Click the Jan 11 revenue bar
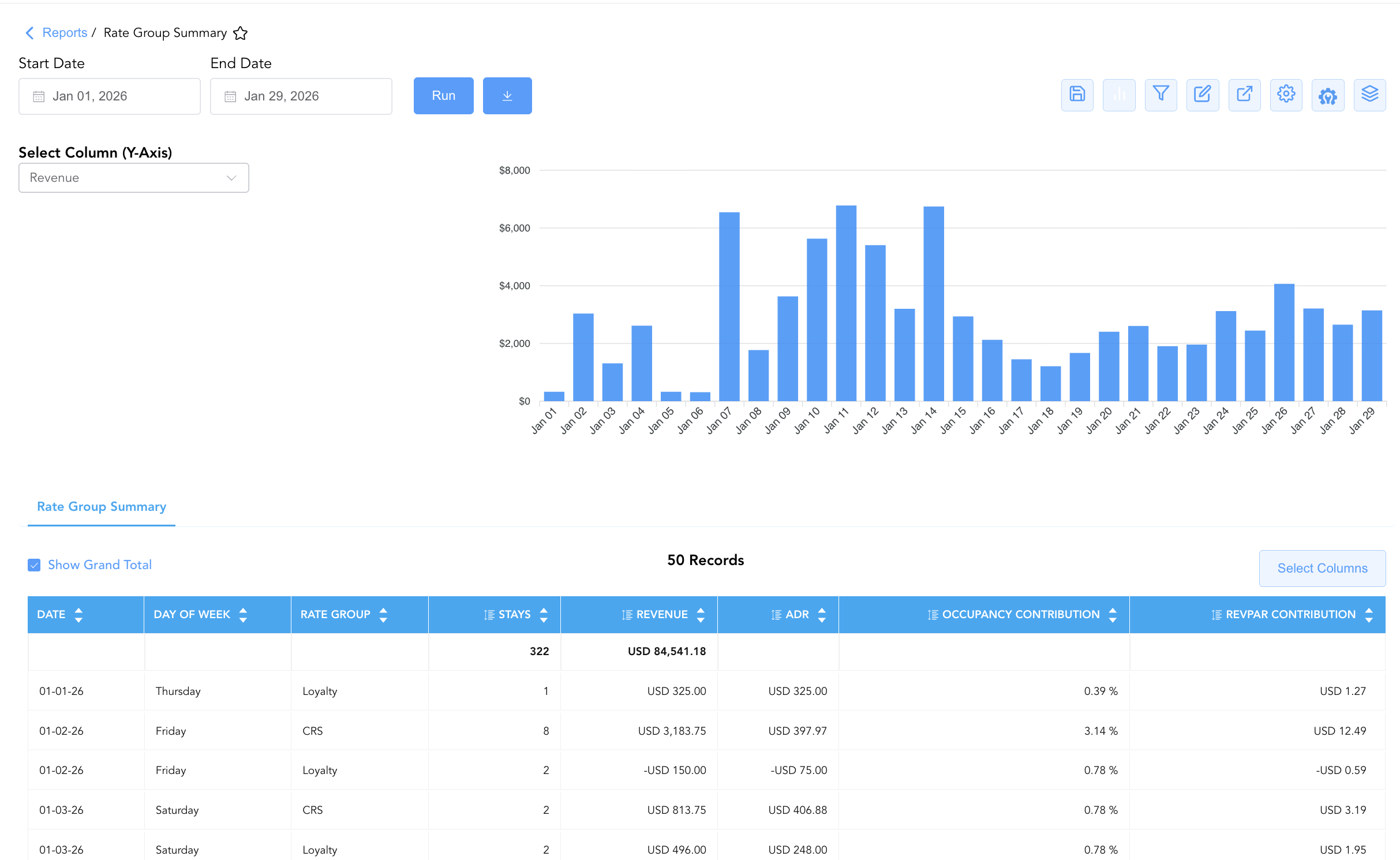Image resolution: width=1400 pixels, height=860 pixels. click(x=846, y=303)
